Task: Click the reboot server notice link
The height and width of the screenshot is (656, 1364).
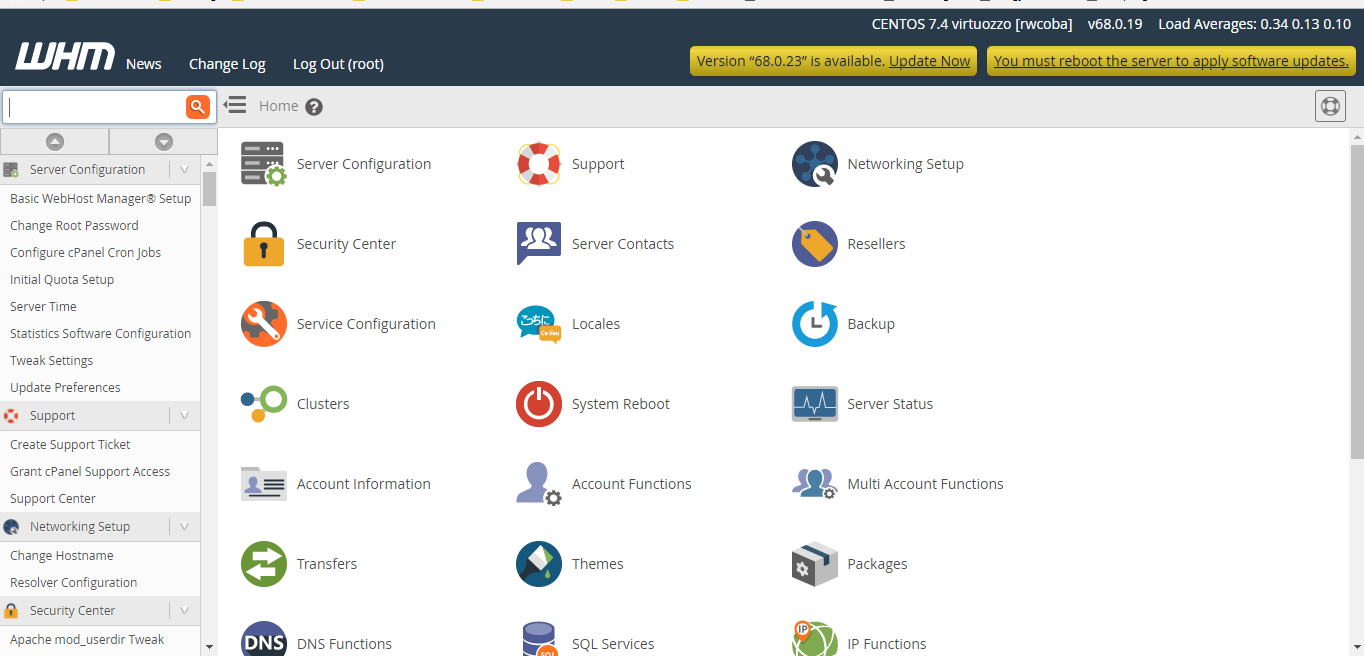Action: pyautogui.click(x=1171, y=61)
